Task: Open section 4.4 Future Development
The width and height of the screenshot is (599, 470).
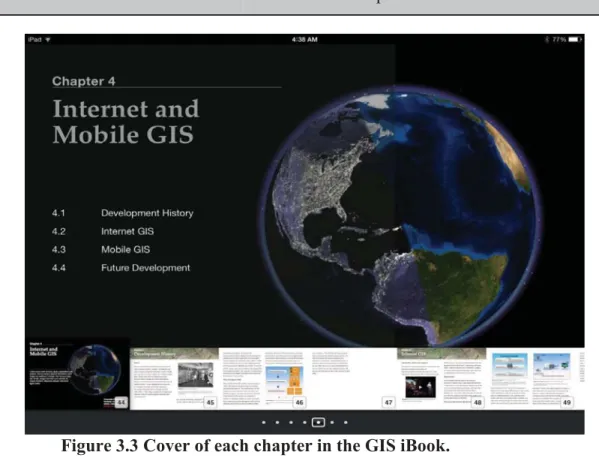Action: pos(121,268)
